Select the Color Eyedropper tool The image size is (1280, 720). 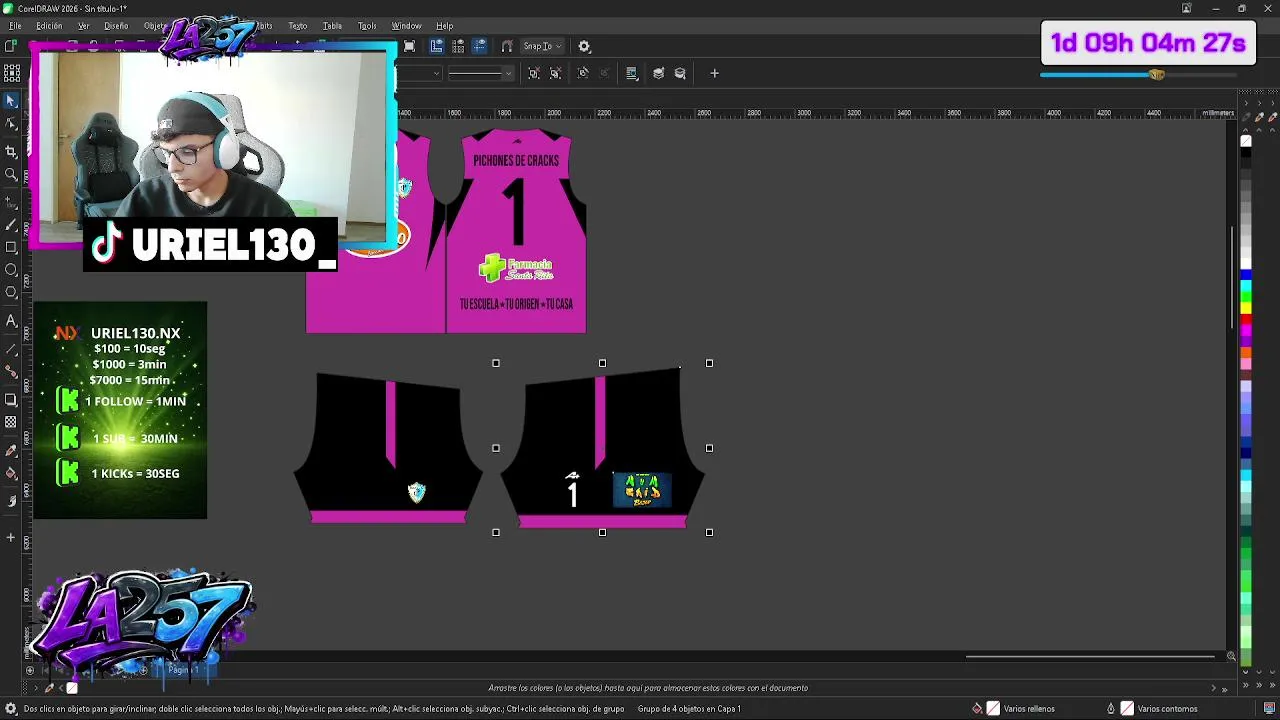(11, 451)
